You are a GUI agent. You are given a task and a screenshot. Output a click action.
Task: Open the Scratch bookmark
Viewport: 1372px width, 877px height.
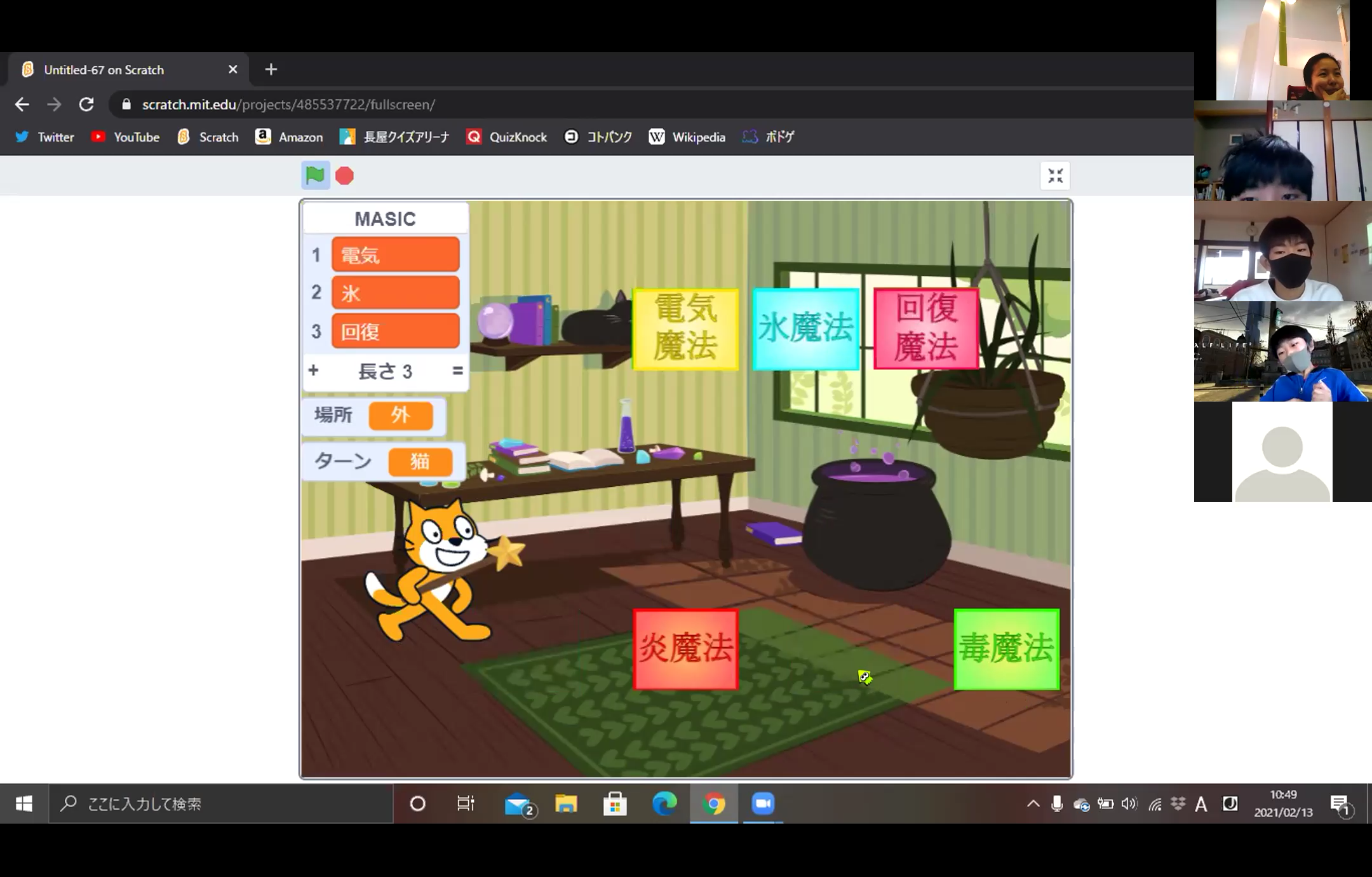(208, 137)
